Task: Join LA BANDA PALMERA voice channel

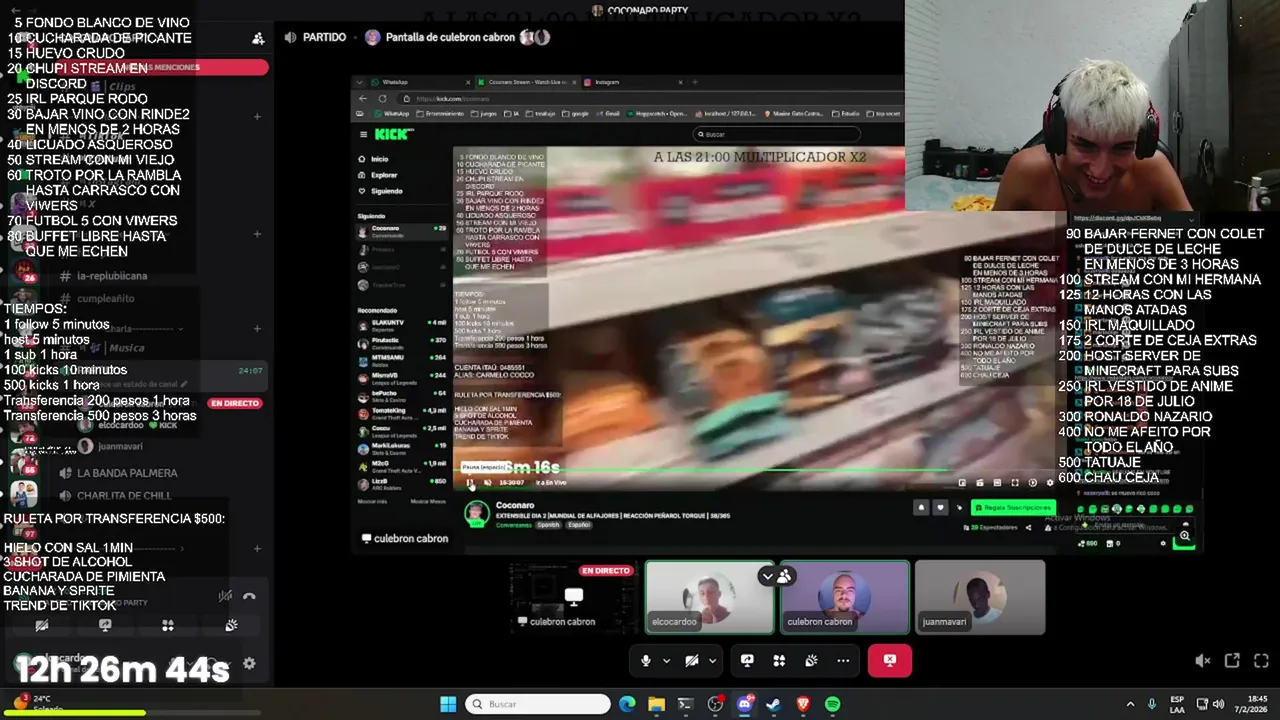Action: (x=127, y=473)
